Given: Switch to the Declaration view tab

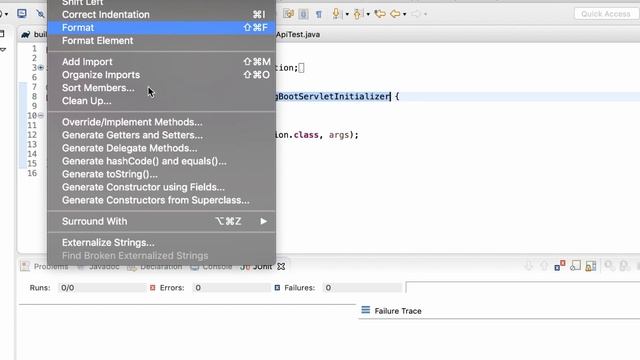Looking at the screenshot, I should [155, 267].
